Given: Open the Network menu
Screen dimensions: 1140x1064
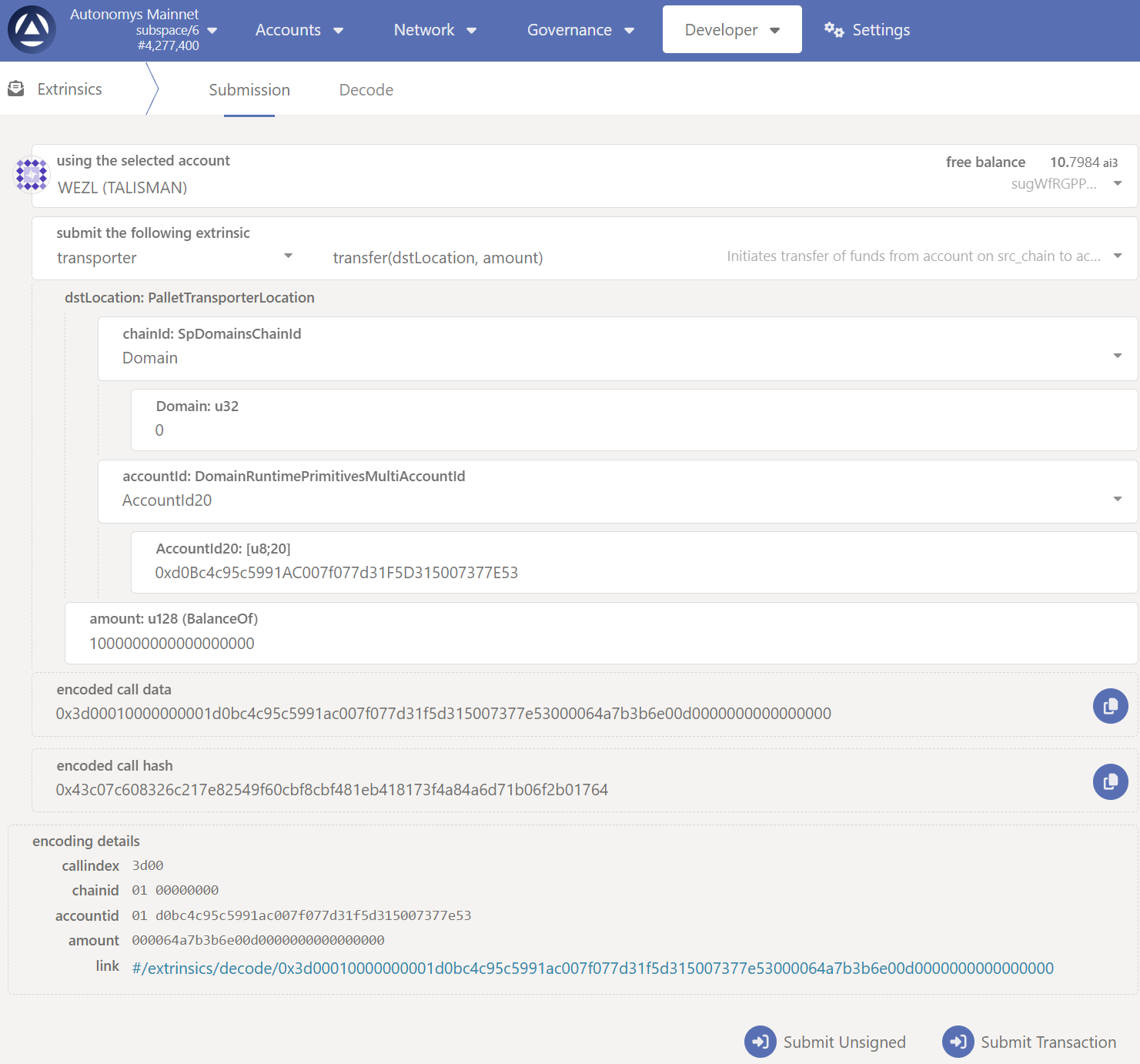Looking at the screenshot, I should point(435,30).
